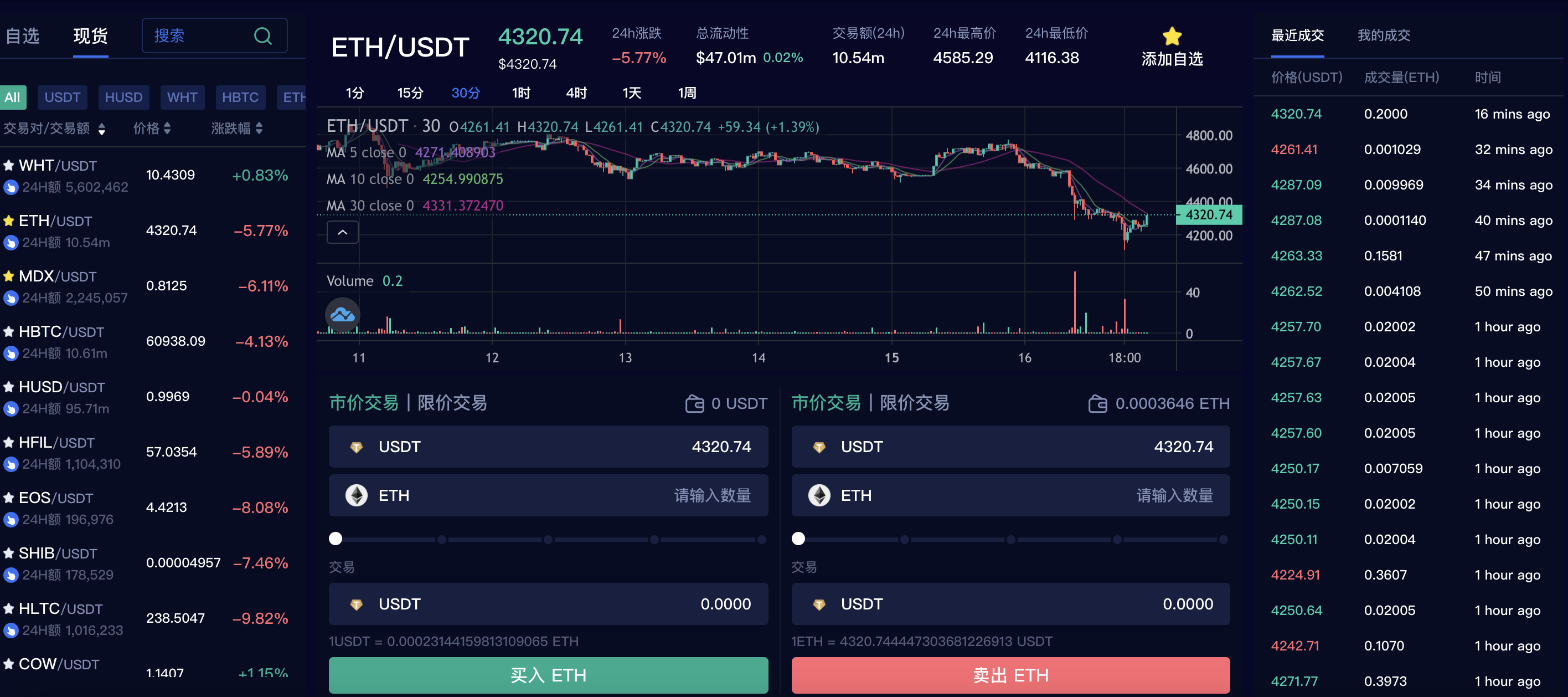1568x697 pixels.
Task: Switch to the 自选 tab
Action: (x=22, y=36)
